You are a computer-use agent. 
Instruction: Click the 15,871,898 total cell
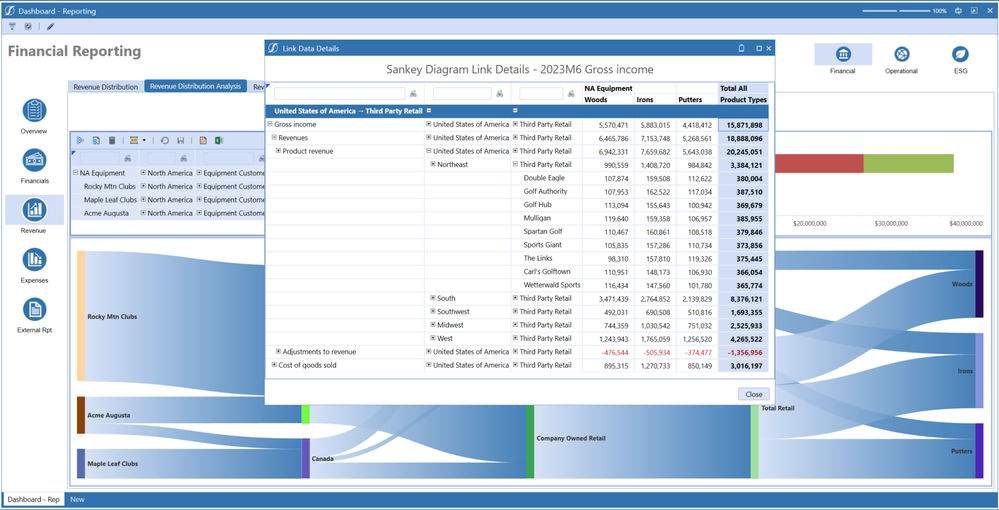pos(744,125)
